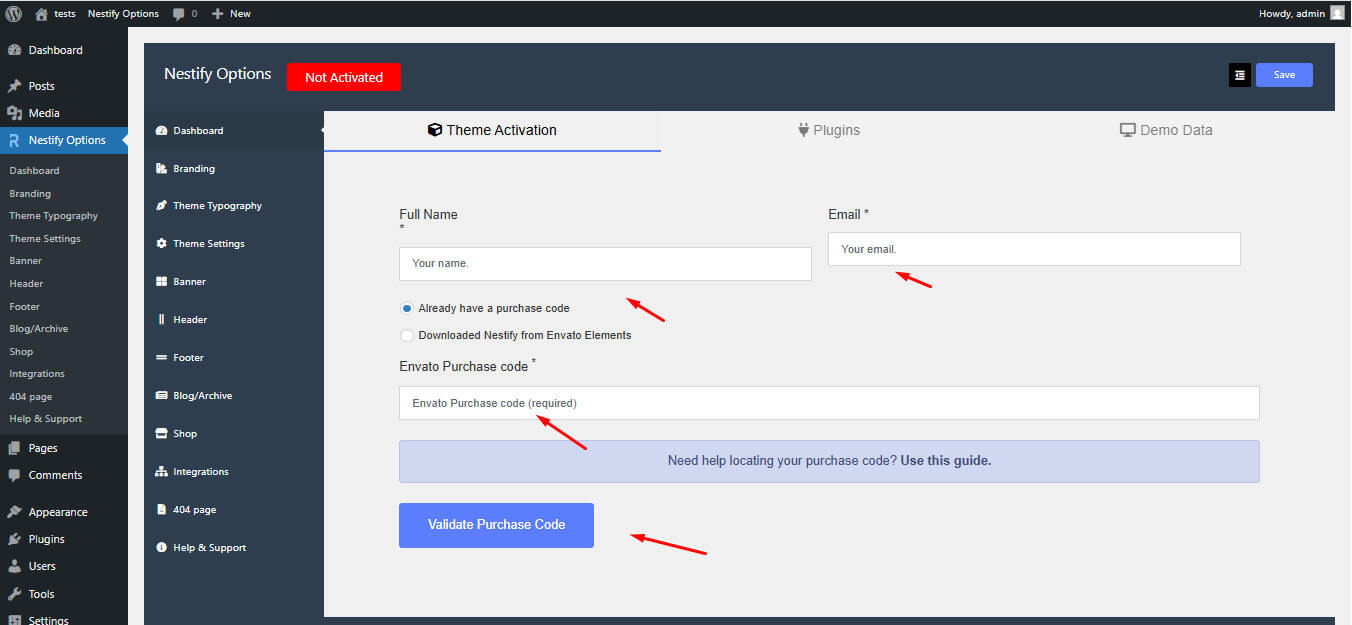Open Help & Support in WordPress submenu

[46, 419]
